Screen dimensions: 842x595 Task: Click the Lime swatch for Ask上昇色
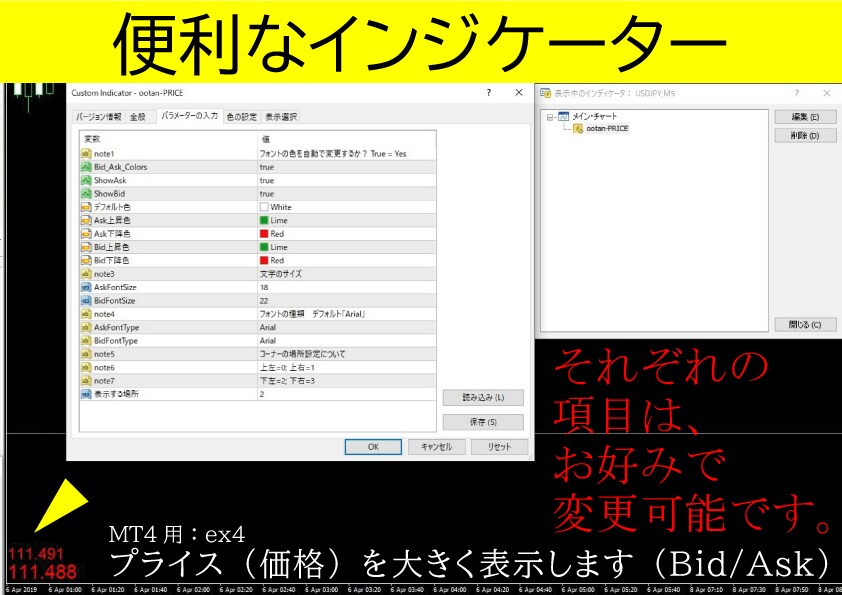click(264, 220)
